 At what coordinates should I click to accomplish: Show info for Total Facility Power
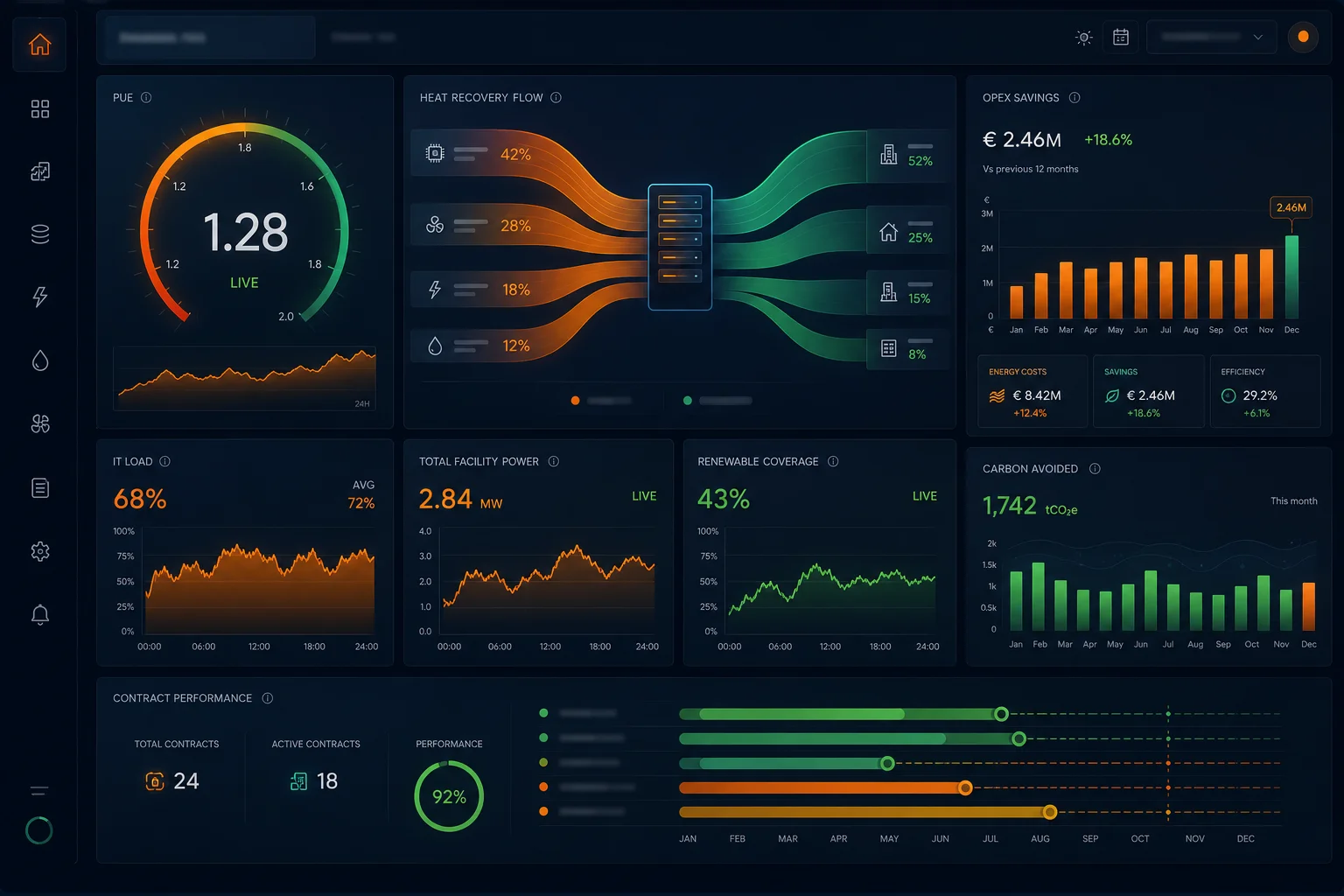553,462
